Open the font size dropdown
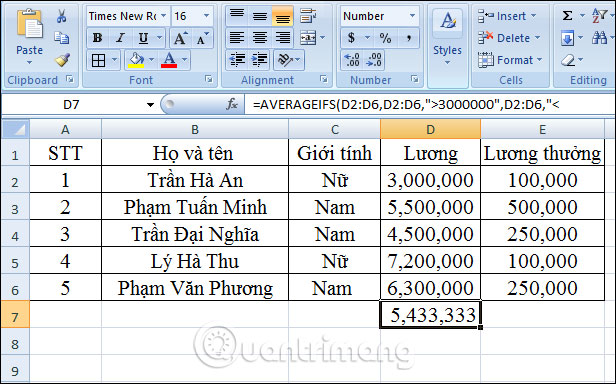616x384 pixels. (207, 16)
